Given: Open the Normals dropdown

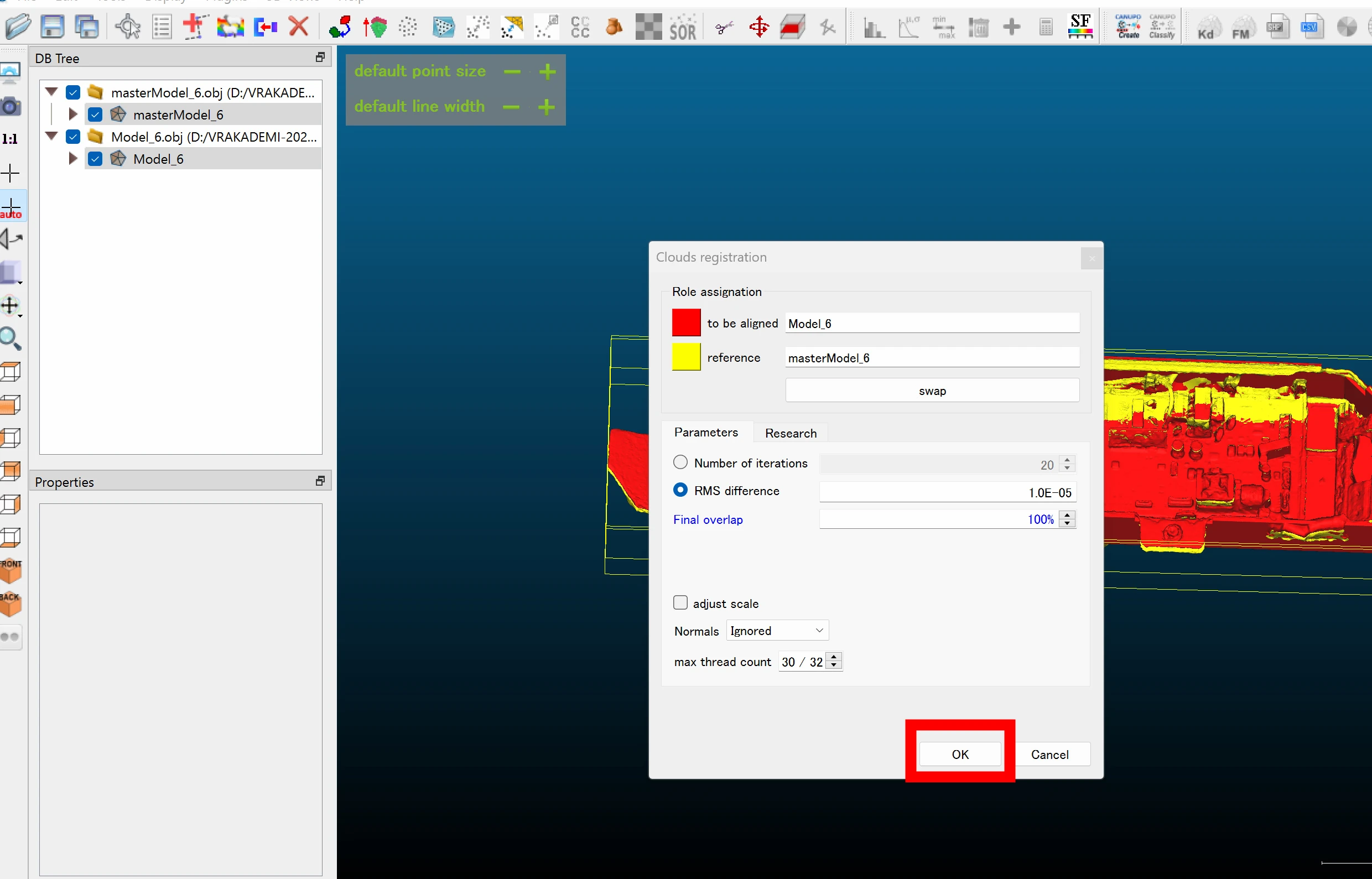Looking at the screenshot, I should 777,630.
